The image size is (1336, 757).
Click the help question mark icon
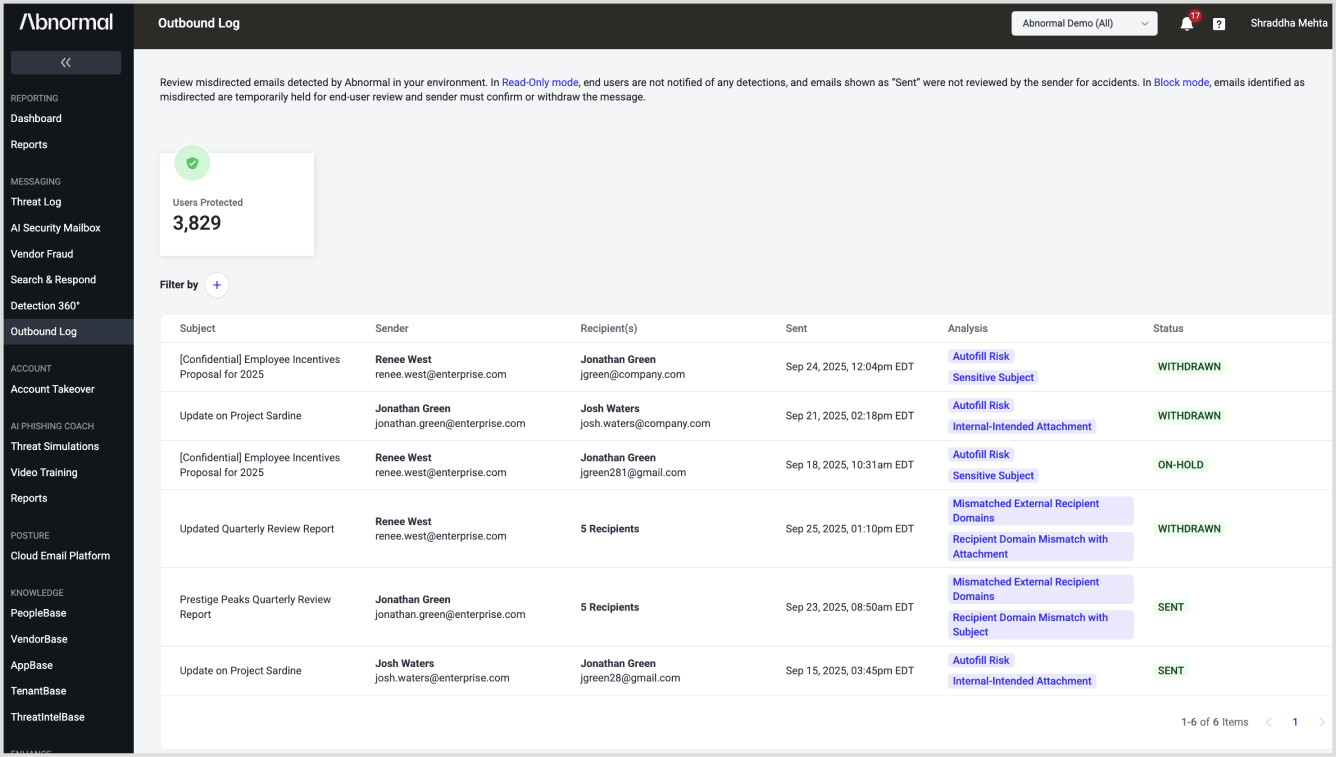pyautogui.click(x=1219, y=24)
